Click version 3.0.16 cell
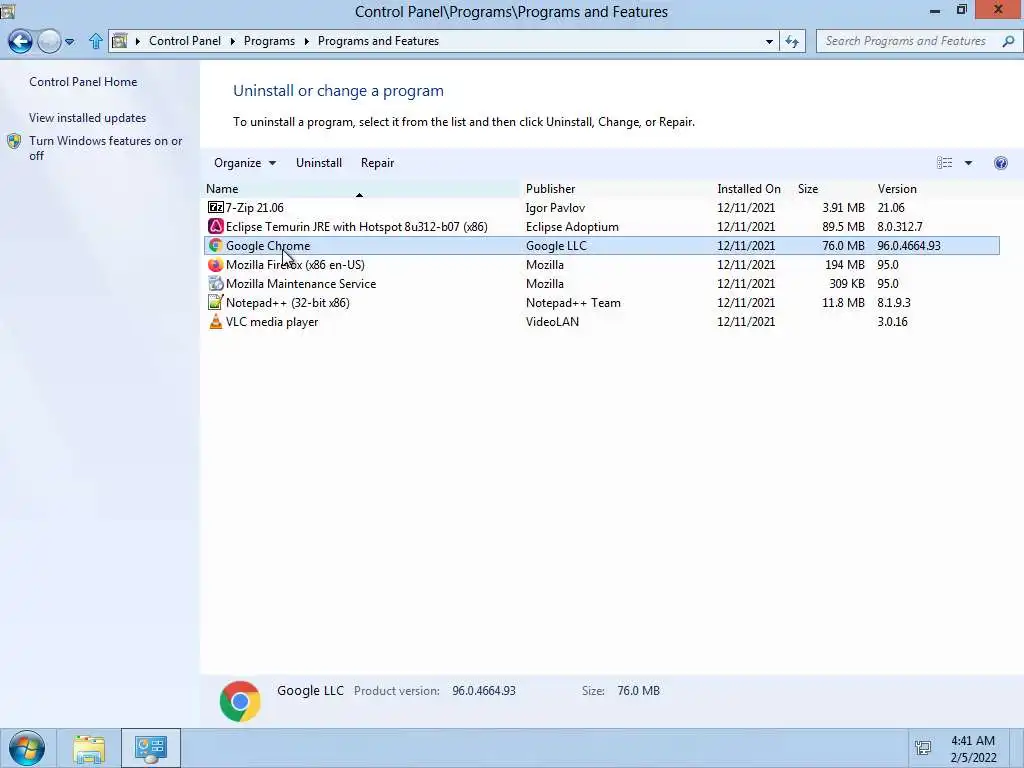The width and height of the screenshot is (1024, 768). click(892, 321)
